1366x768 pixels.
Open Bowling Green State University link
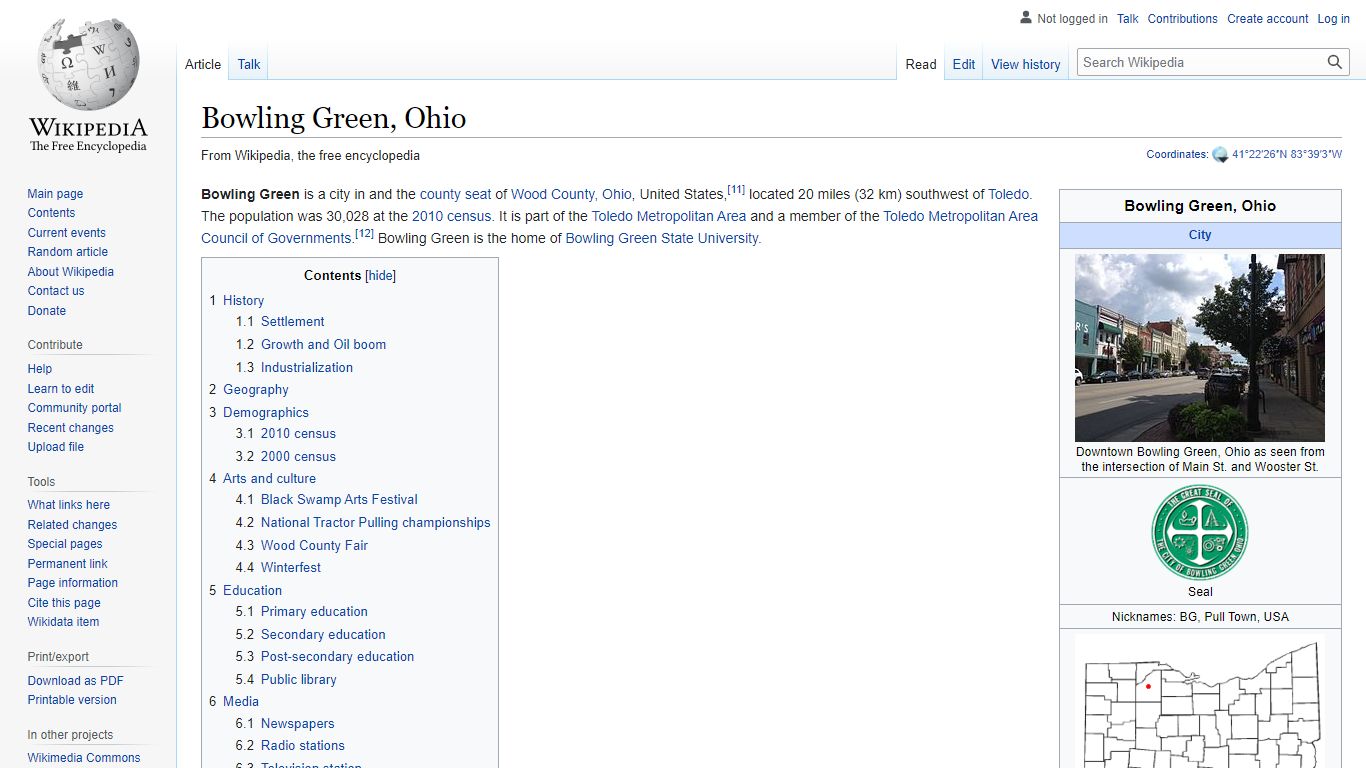tap(663, 238)
